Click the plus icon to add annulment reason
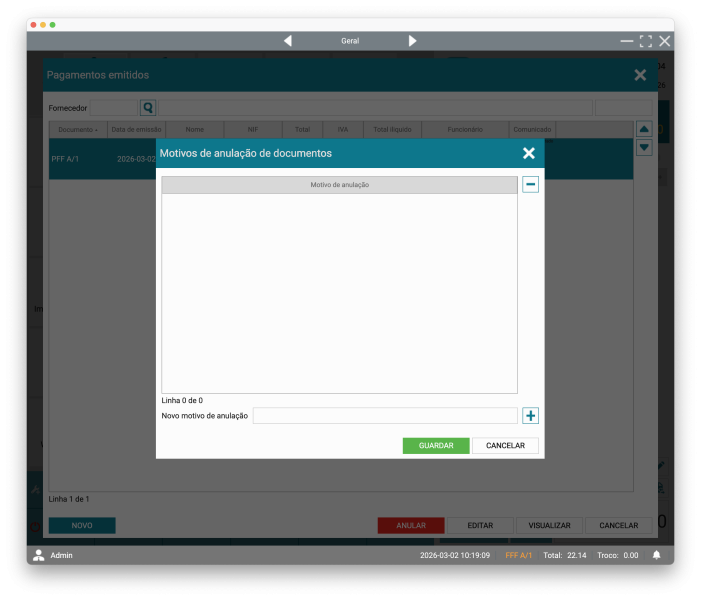This screenshot has width=701, height=600. tap(530, 416)
